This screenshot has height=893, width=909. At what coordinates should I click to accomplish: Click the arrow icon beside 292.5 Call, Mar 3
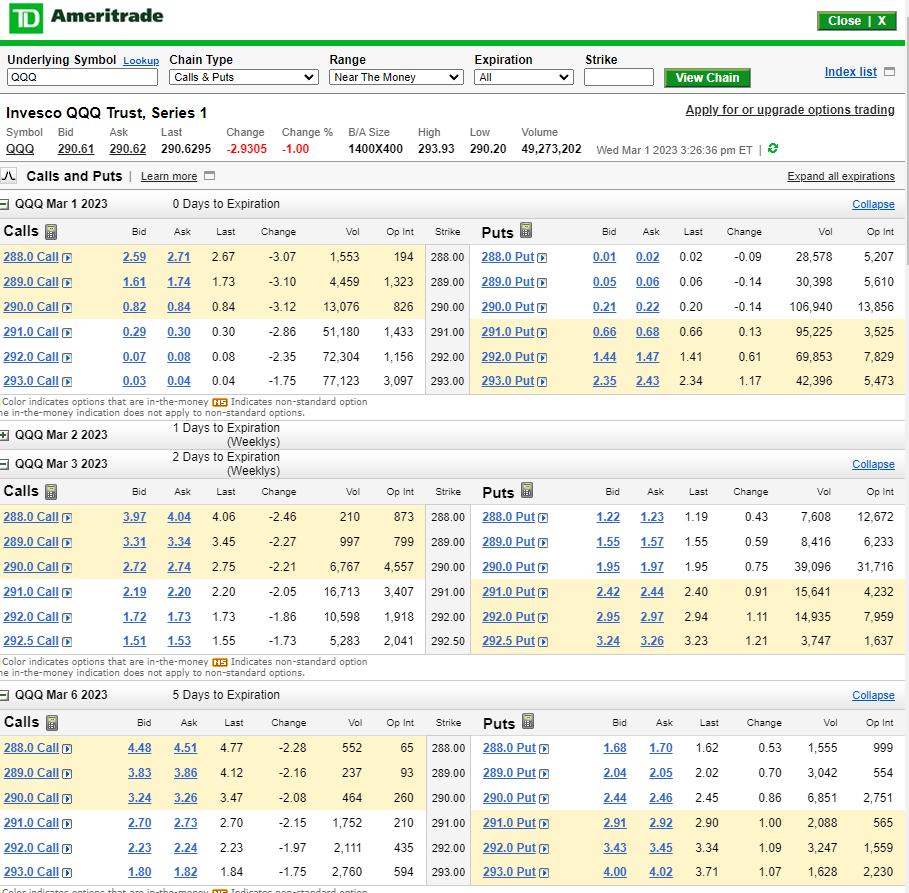pyautogui.click(x=67, y=642)
